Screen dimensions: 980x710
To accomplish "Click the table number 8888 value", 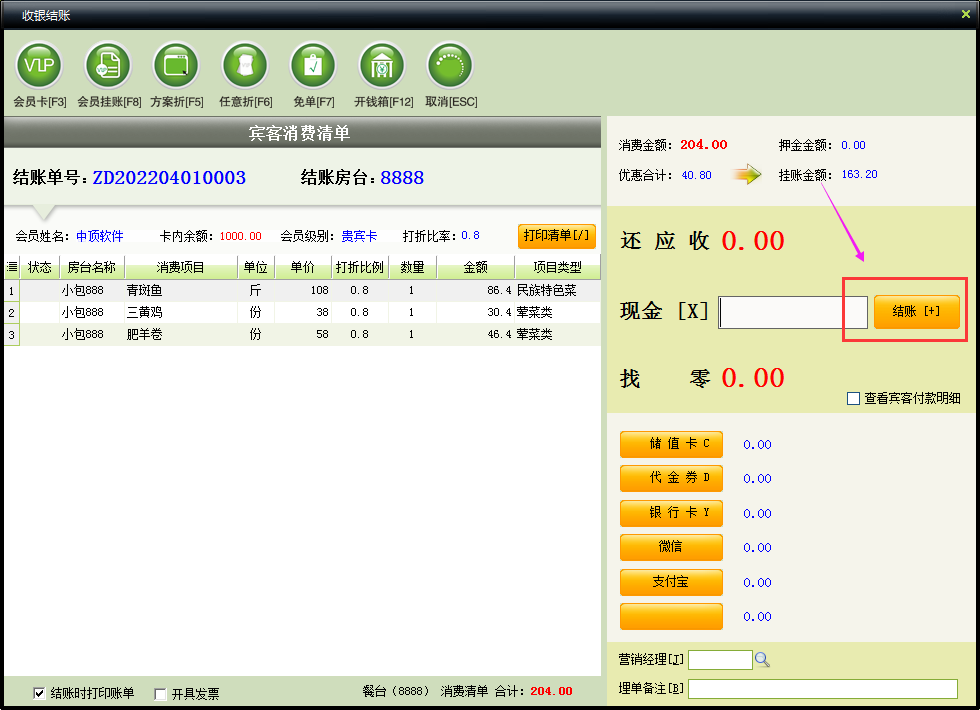I will [x=402, y=178].
